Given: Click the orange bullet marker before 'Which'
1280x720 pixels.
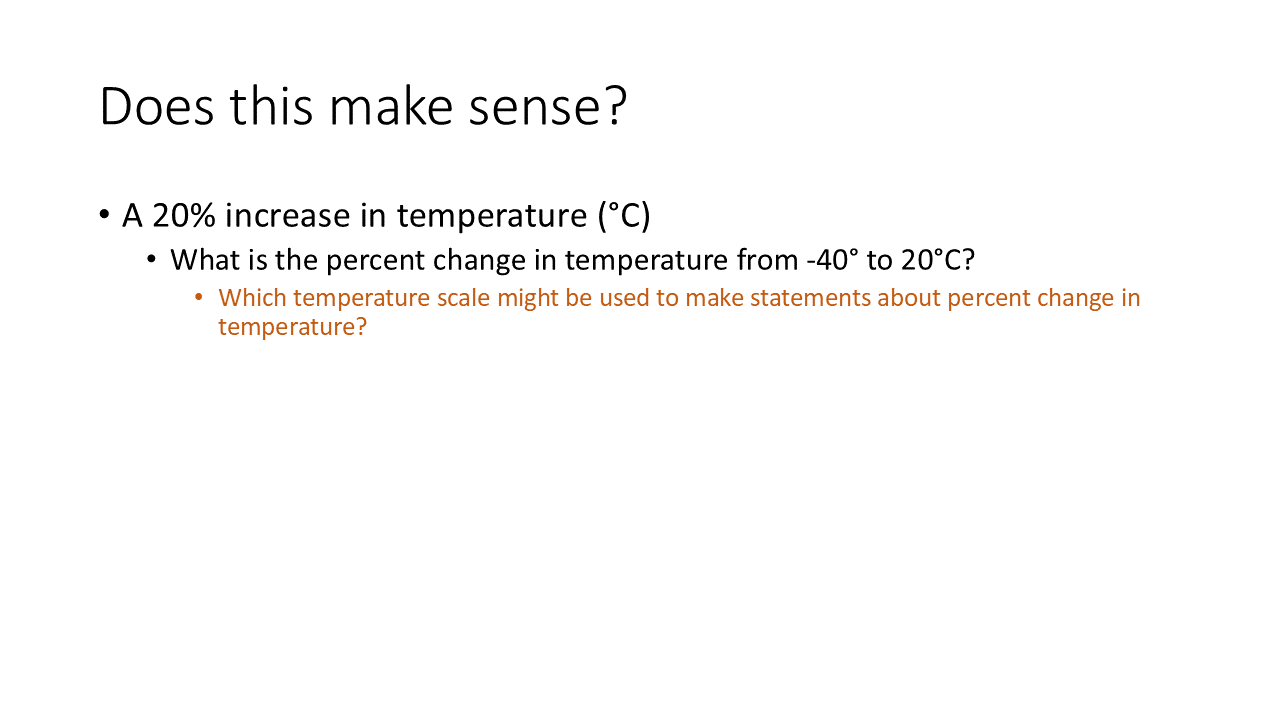Looking at the screenshot, I should point(199,298).
